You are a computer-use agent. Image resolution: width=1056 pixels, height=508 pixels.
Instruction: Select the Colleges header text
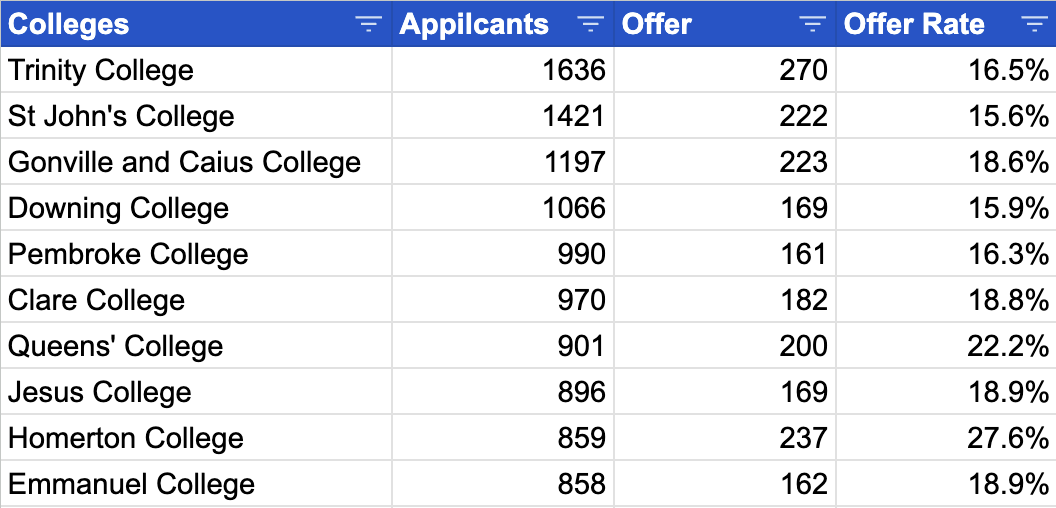pyautogui.click(x=69, y=25)
